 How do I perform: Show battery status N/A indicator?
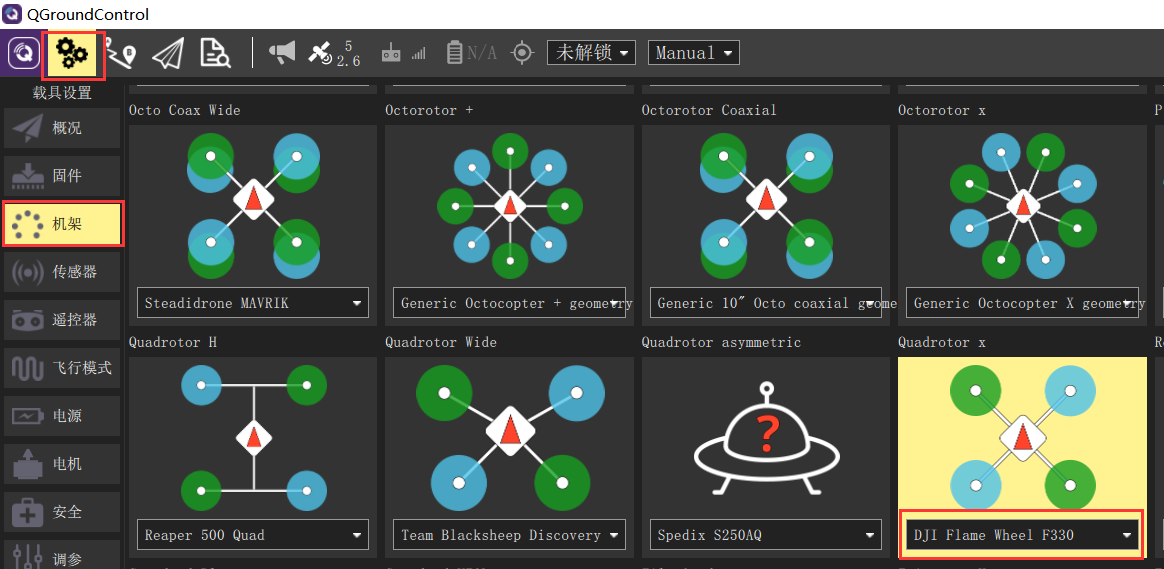(471, 53)
